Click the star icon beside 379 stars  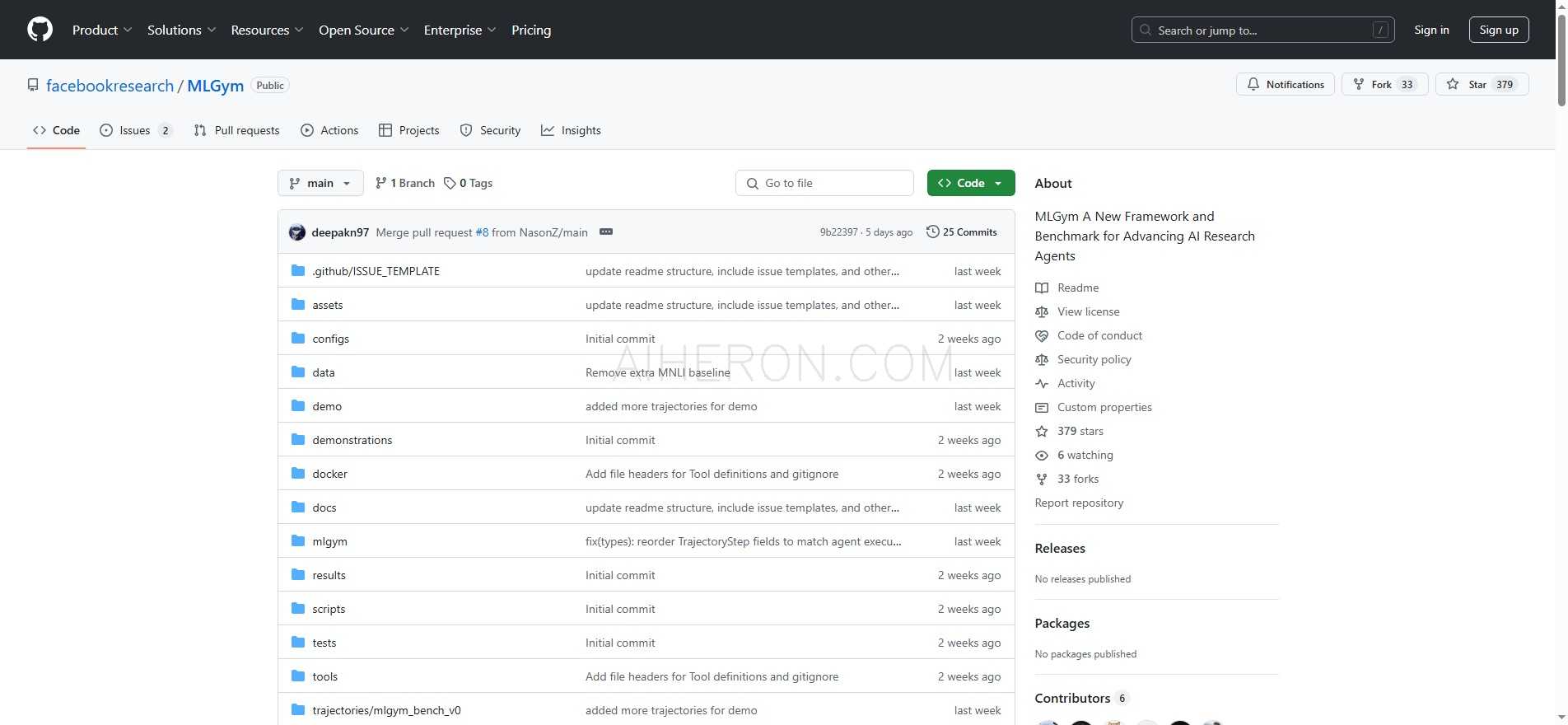coord(1042,431)
